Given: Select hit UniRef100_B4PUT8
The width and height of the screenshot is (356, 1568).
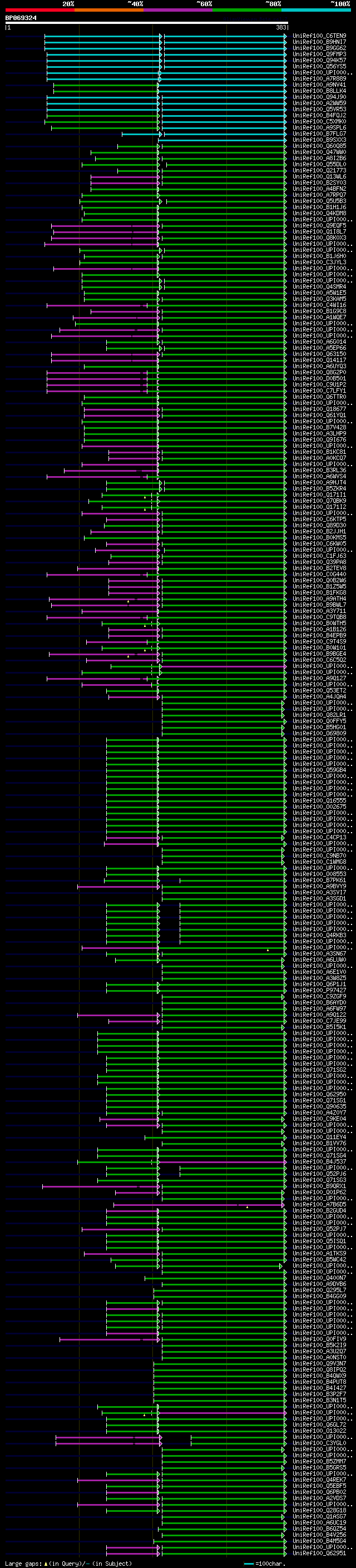Looking at the screenshot, I should click(x=319, y=1382).
